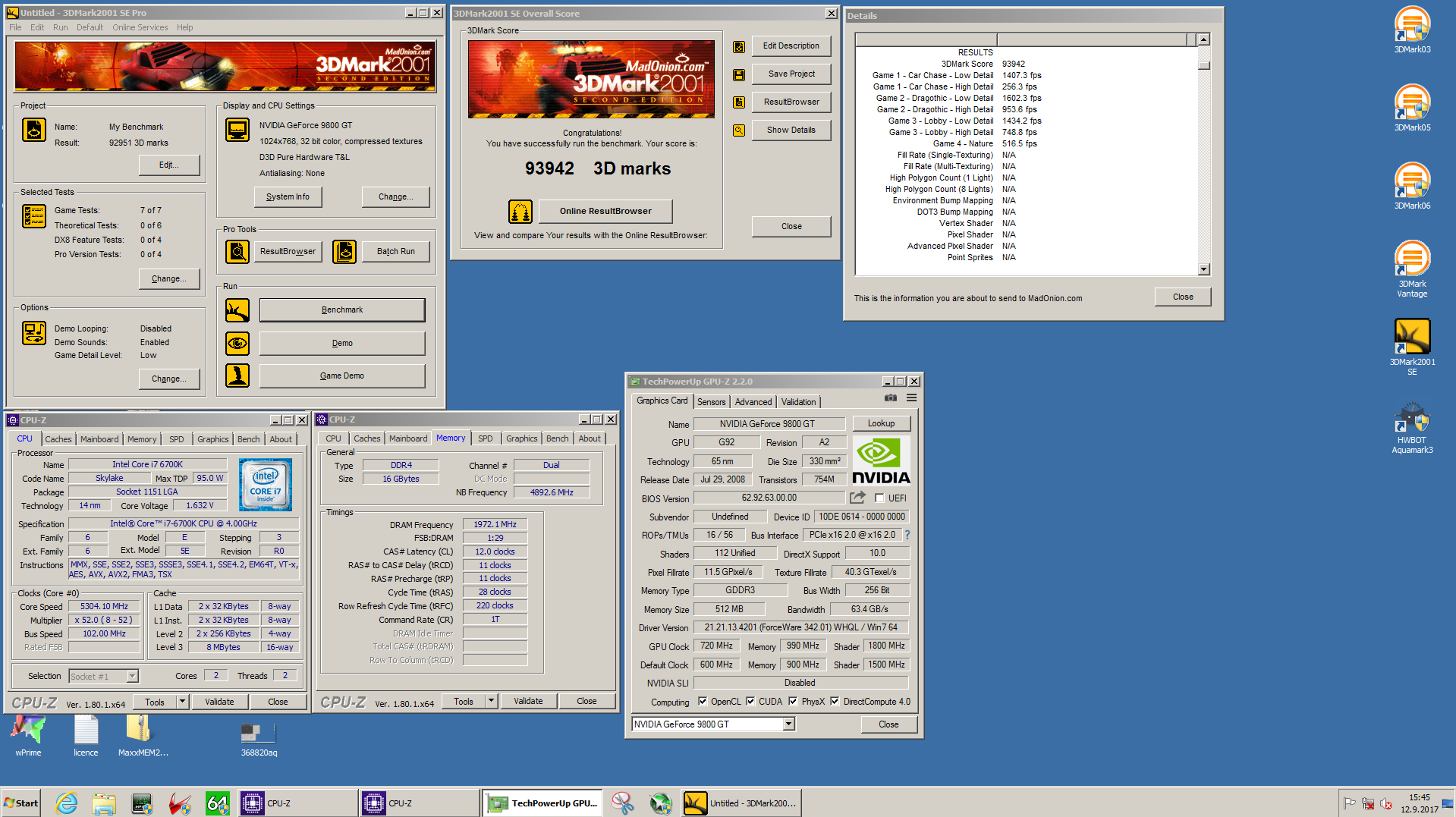Viewport: 1456px width, 817px height.
Task: Click Change button under Selected Tests
Action: (169, 279)
